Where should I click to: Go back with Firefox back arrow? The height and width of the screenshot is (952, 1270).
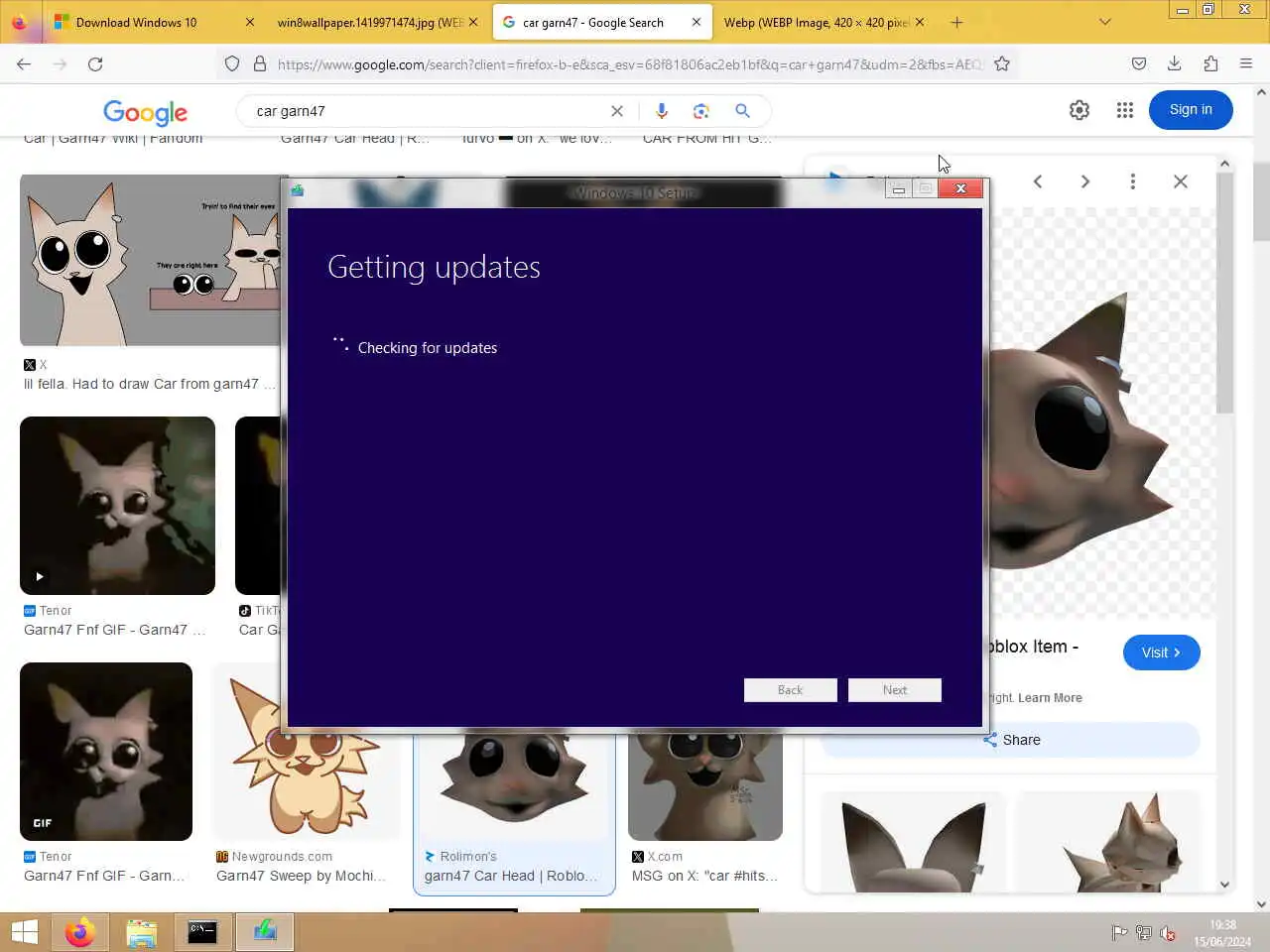click(24, 64)
